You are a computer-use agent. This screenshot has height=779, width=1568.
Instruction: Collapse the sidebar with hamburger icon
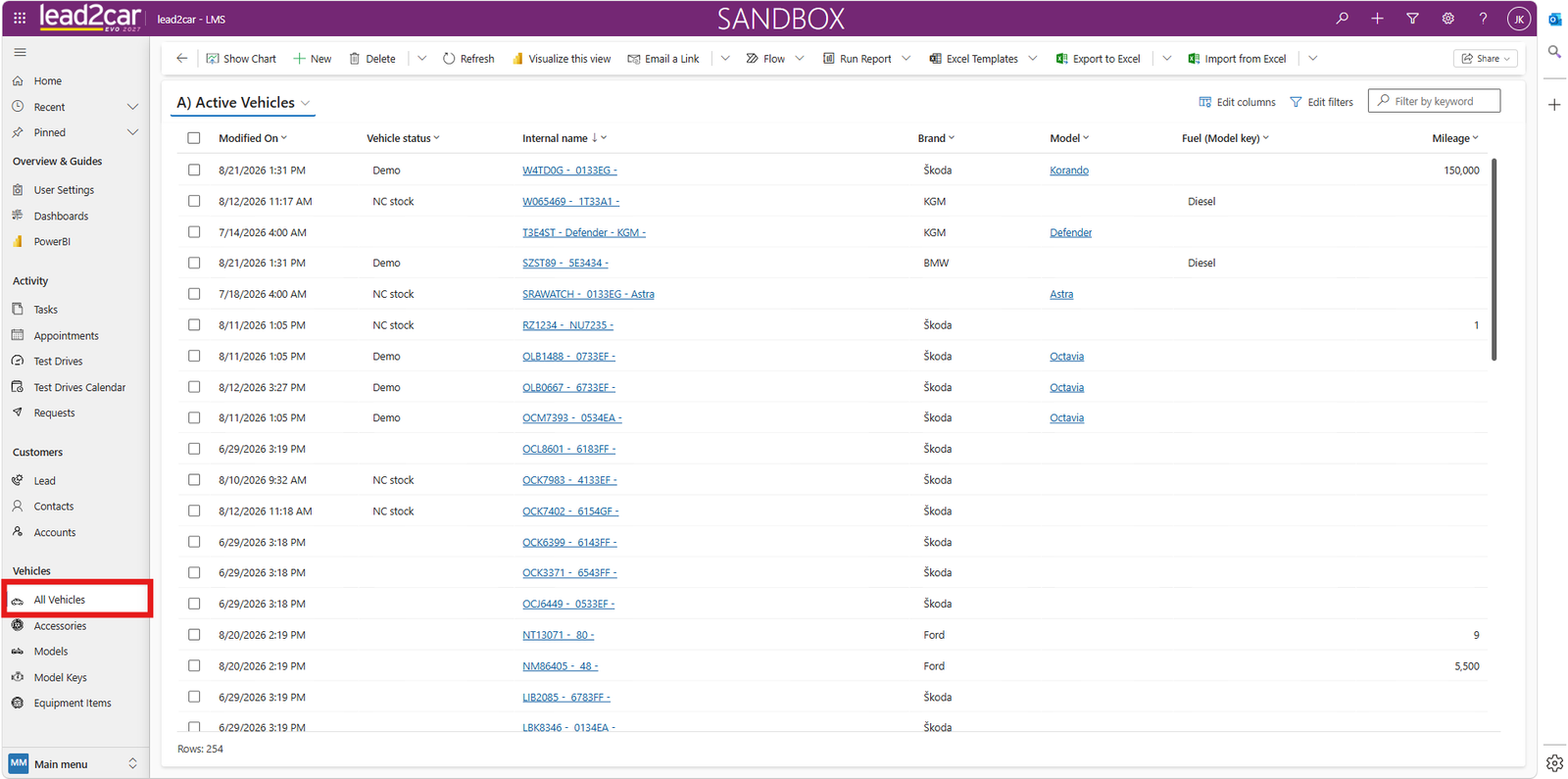pyautogui.click(x=20, y=53)
